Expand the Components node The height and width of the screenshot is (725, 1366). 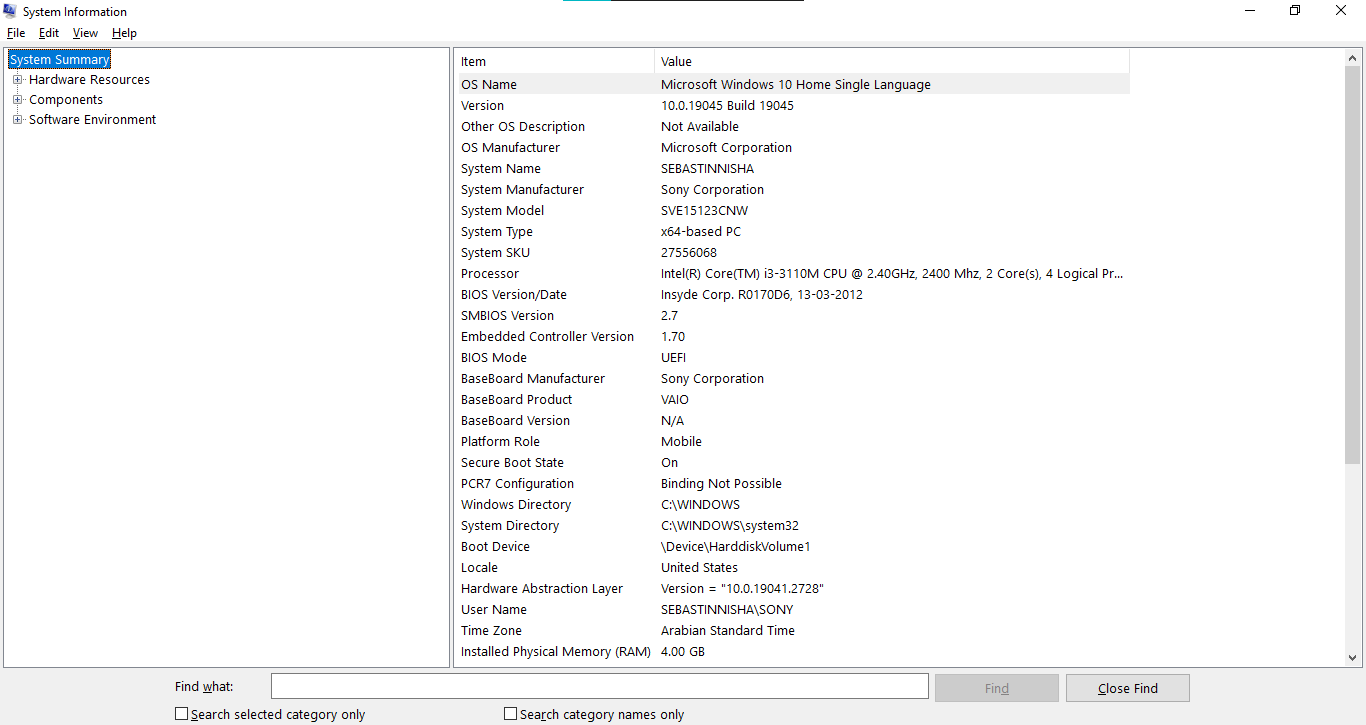17,99
